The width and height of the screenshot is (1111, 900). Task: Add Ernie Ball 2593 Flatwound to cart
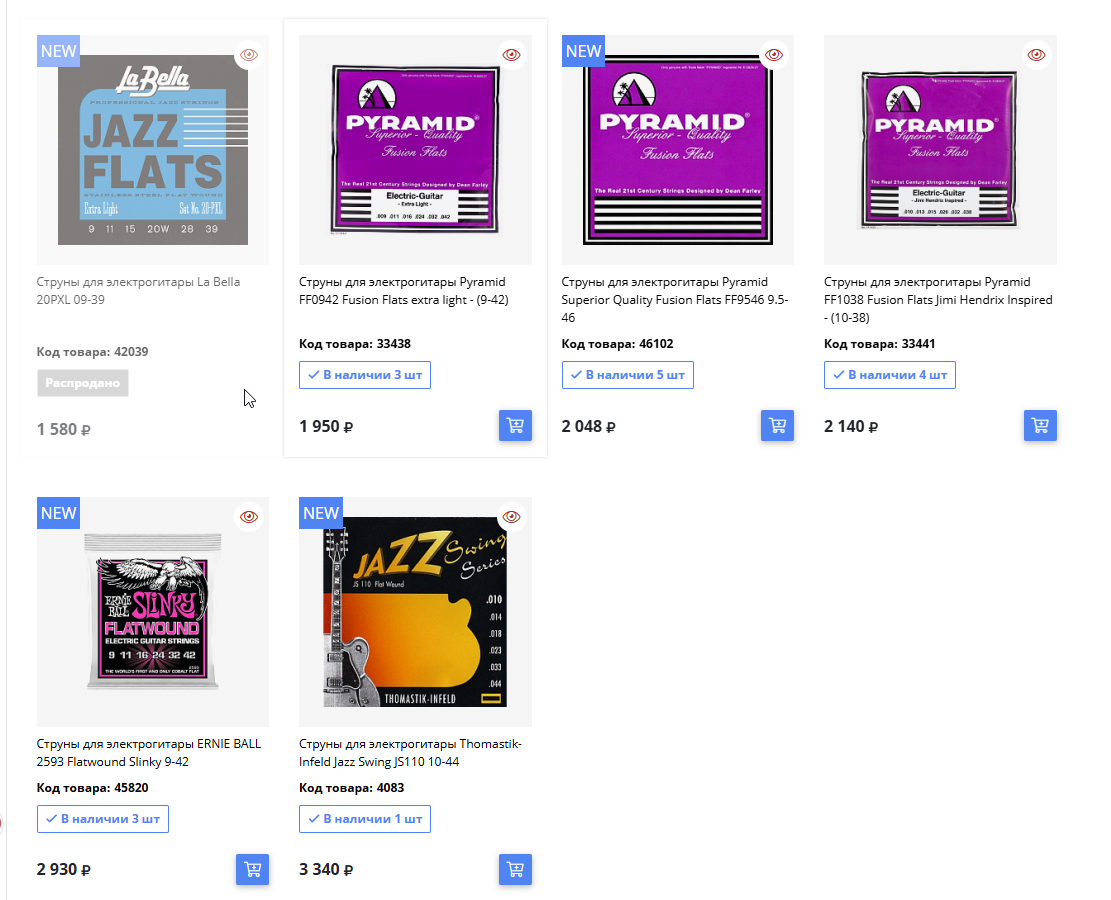click(x=252, y=870)
